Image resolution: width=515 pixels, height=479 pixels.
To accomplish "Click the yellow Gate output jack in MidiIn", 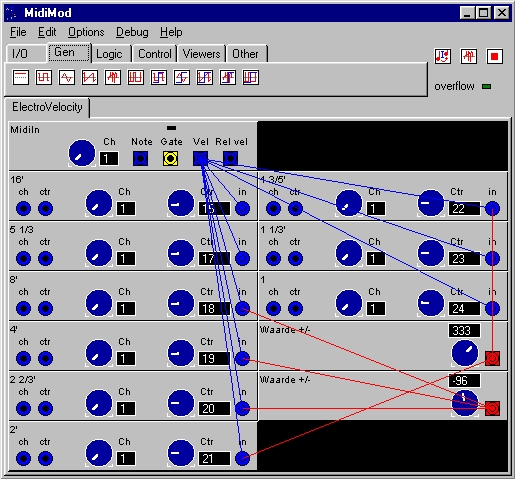I will point(170,159).
